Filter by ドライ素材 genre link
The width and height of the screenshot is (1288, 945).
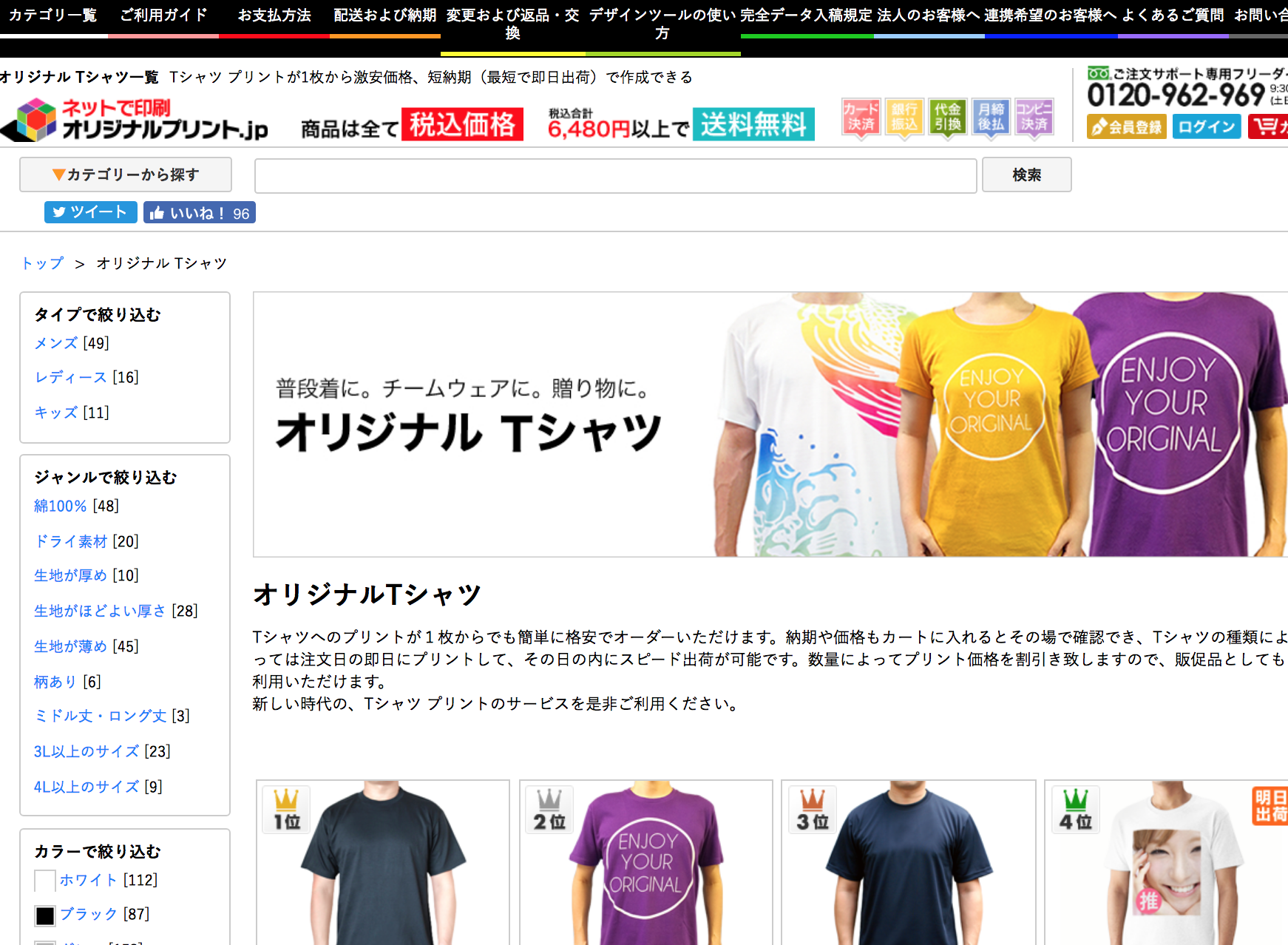pos(71,541)
